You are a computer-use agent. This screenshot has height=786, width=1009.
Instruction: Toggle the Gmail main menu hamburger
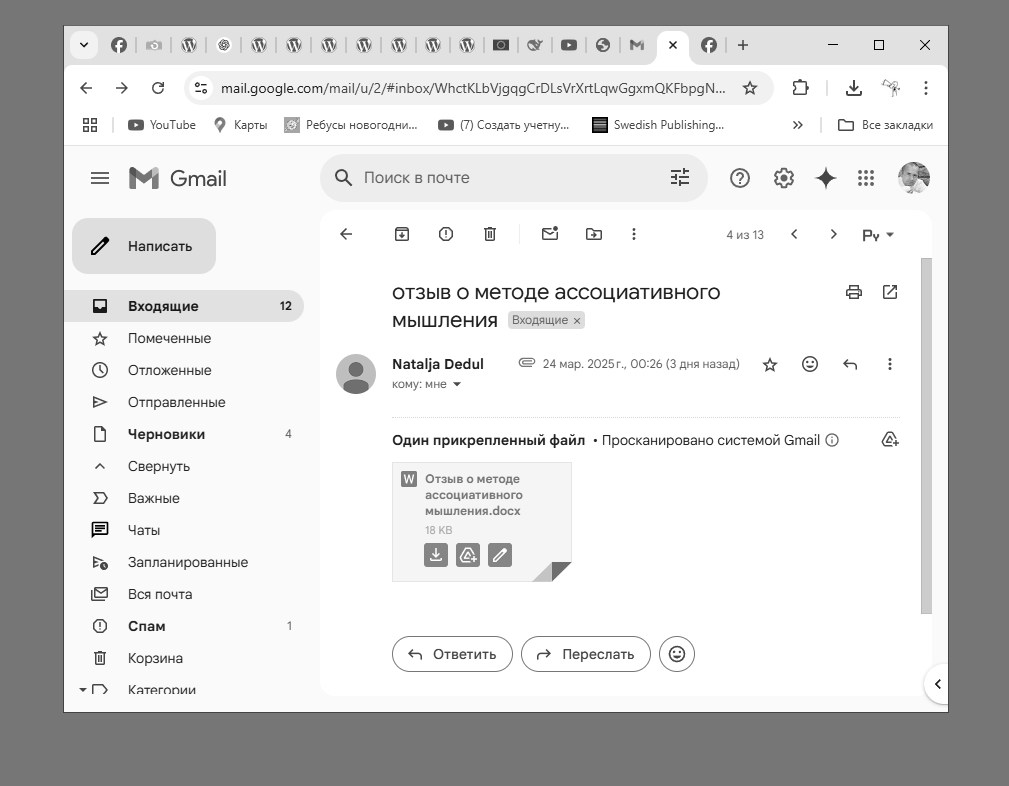tap(100, 178)
